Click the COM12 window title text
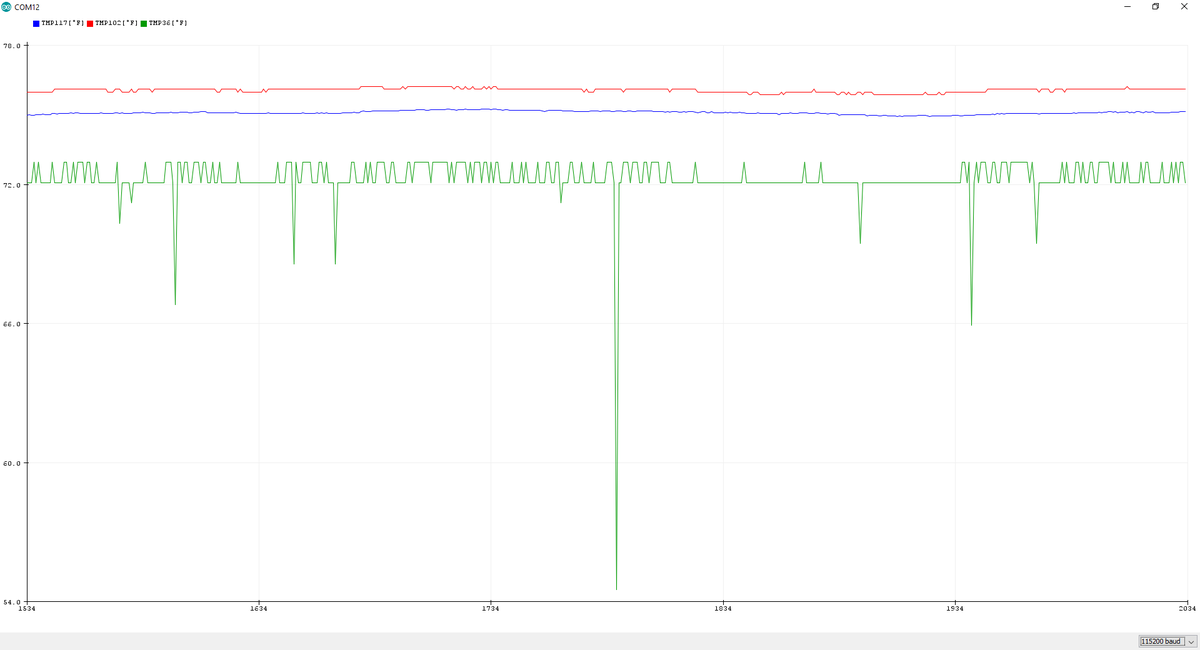 tap(27, 7)
